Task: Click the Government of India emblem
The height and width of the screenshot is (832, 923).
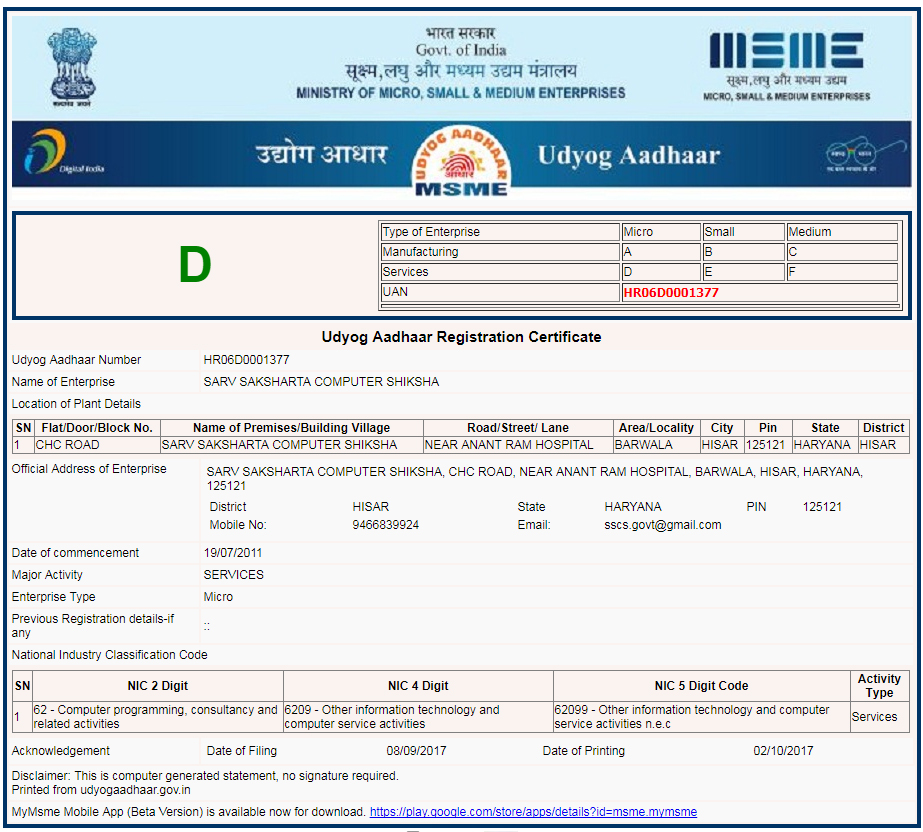Action: (x=72, y=66)
